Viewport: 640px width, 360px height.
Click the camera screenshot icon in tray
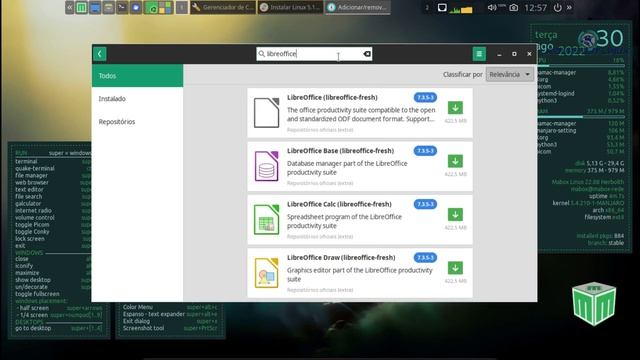pyautogui.click(x=514, y=7)
